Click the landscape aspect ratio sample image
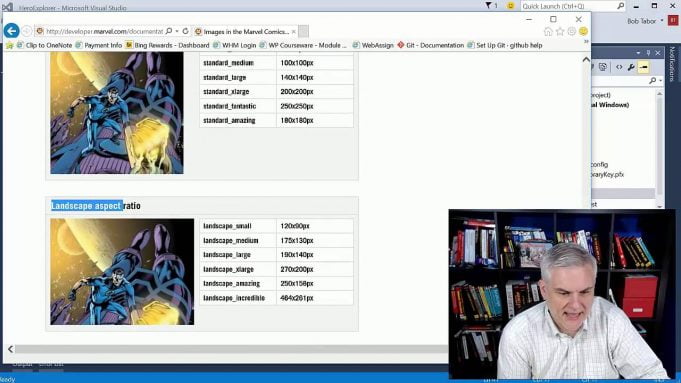 pos(122,272)
